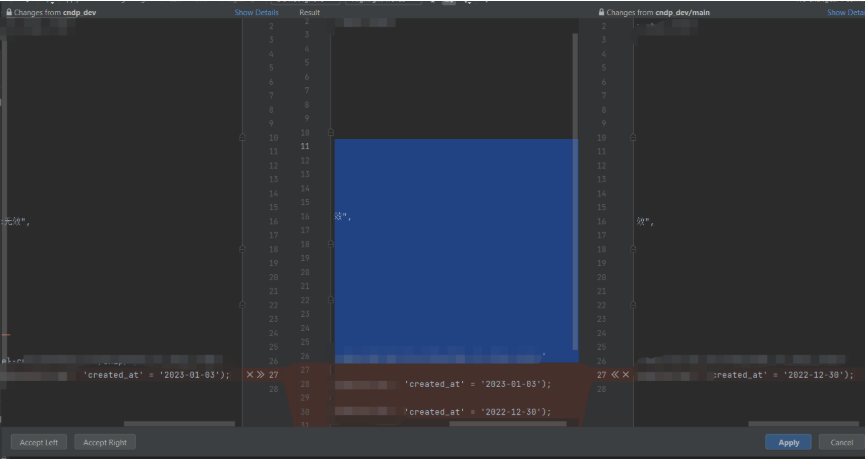
Task: Collapse fold marker at line 22 in right pane
Action: click(633, 305)
